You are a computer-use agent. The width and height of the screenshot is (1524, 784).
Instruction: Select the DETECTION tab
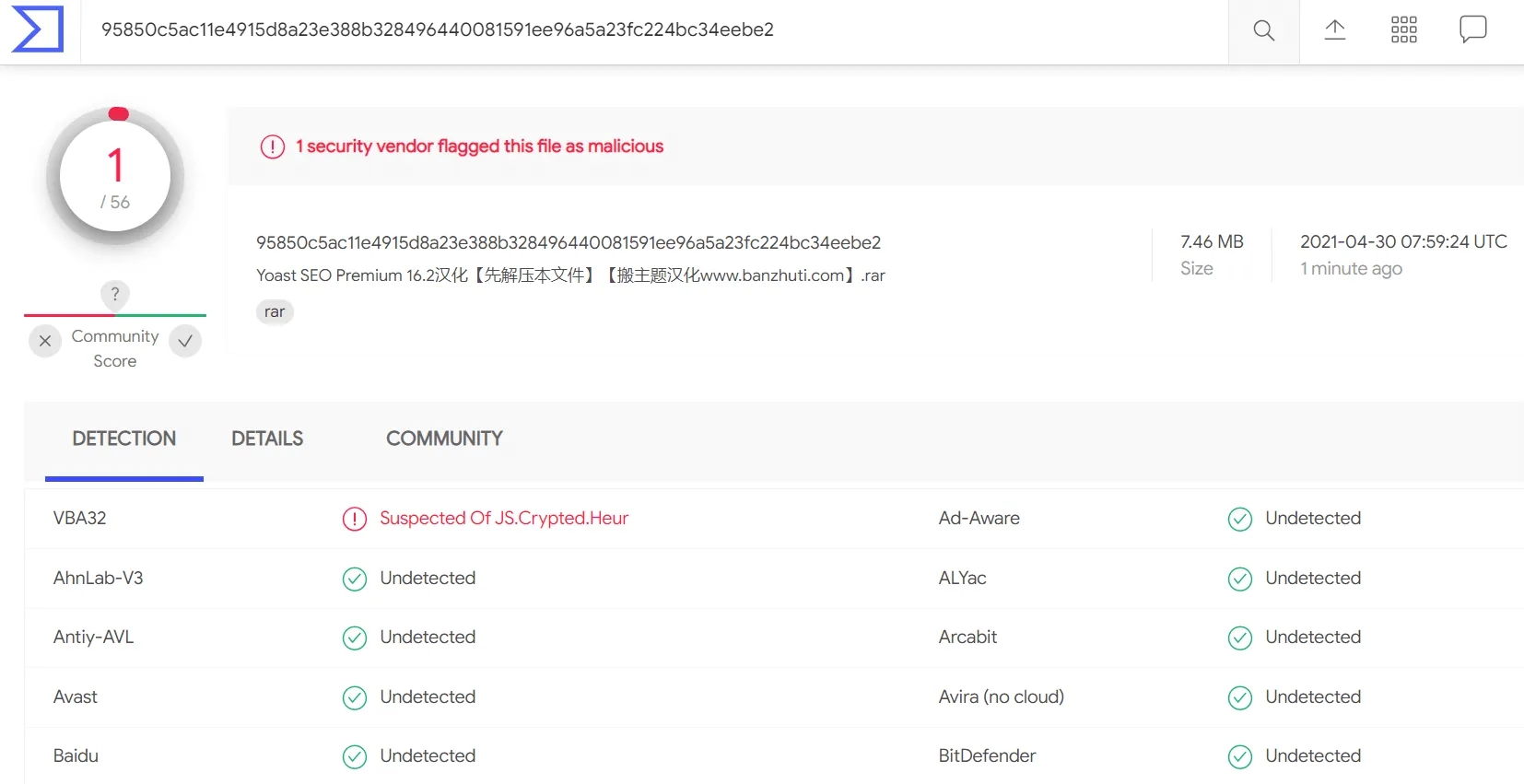point(124,439)
